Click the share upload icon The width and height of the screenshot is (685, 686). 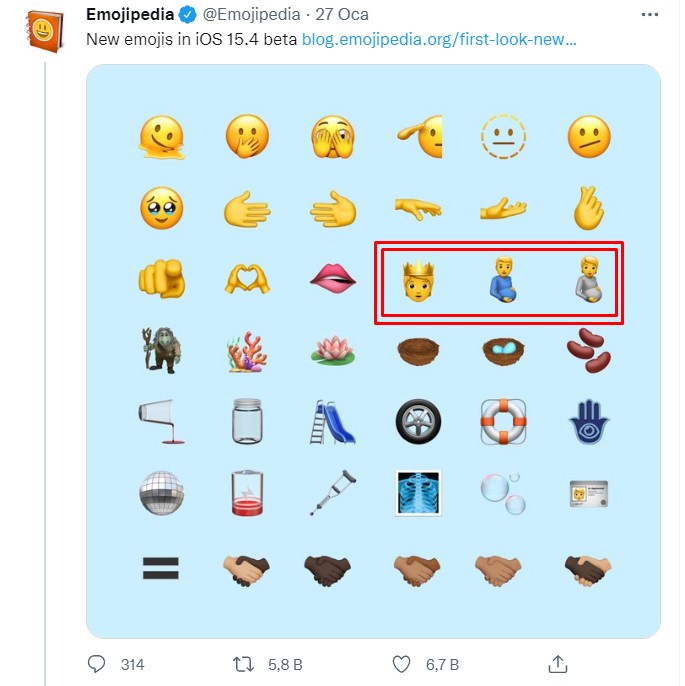click(x=559, y=664)
